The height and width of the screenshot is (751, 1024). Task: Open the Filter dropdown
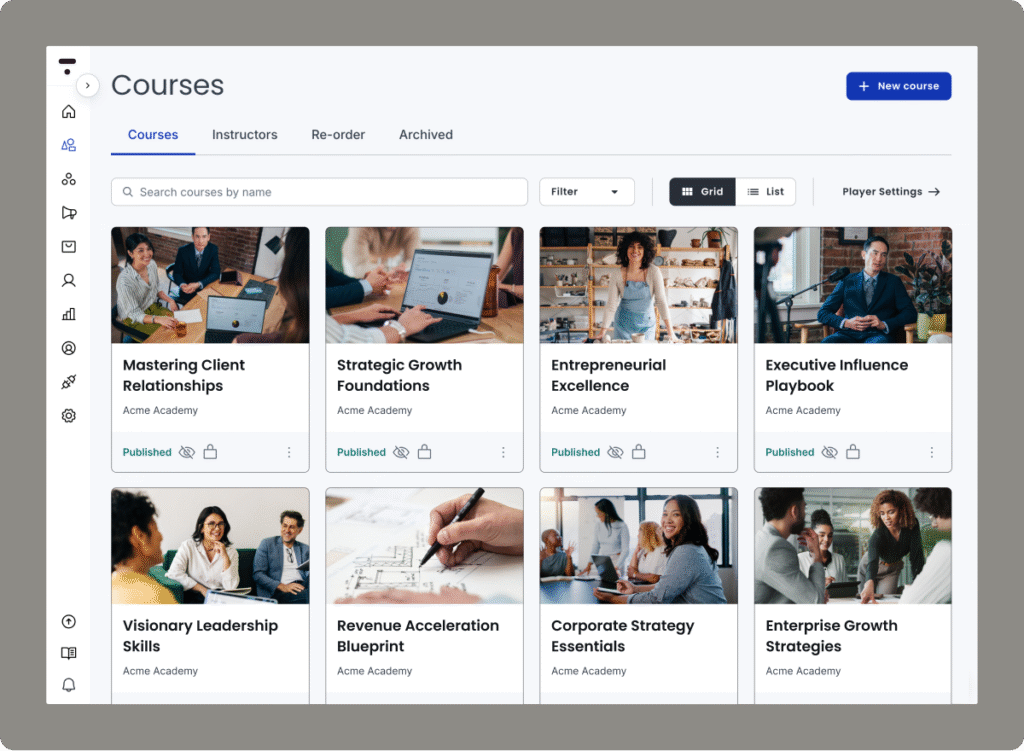pos(587,191)
